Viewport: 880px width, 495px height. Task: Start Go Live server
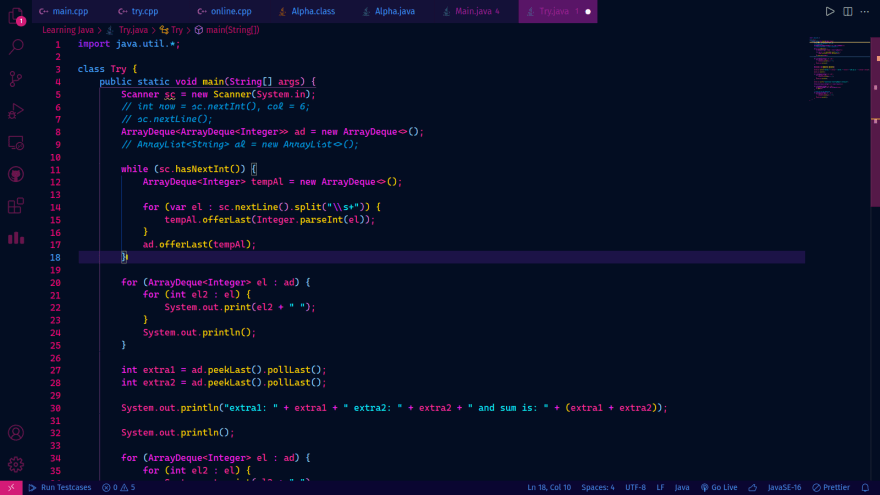719,488
